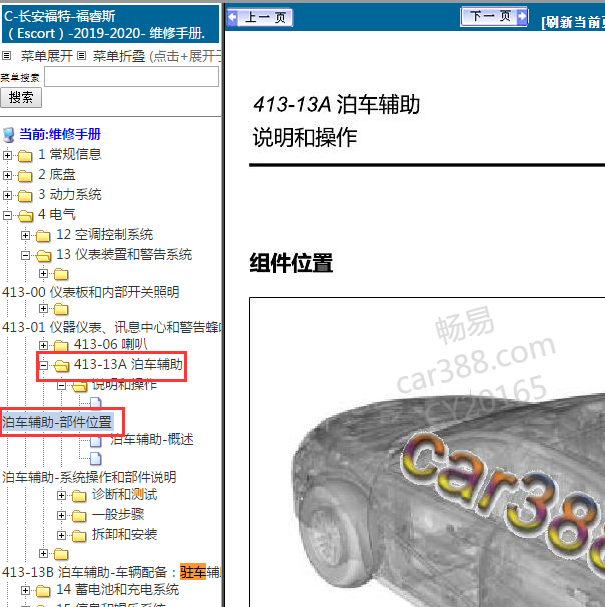Go to next page with 下一页 button

(494, 17)
